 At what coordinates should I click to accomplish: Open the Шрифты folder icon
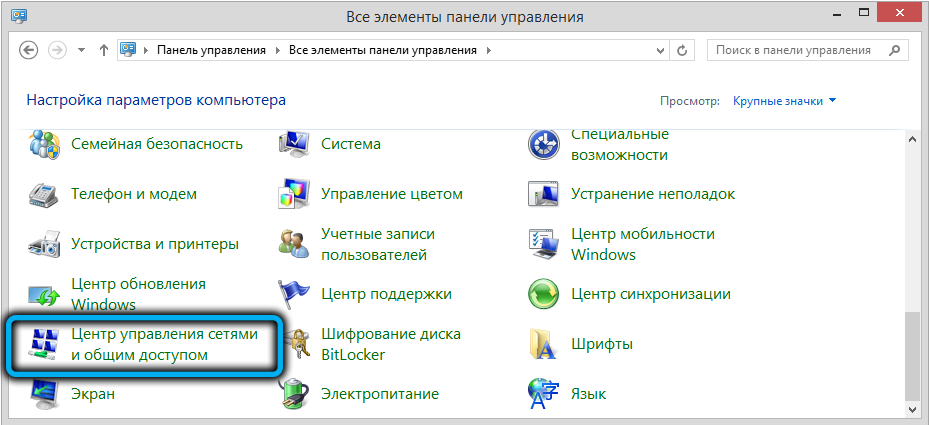pos(544,344)
